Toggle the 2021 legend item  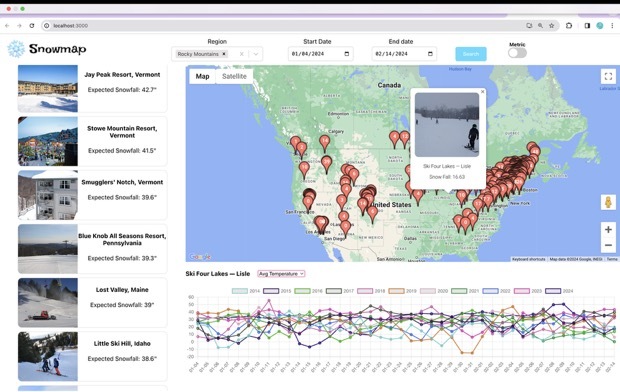coord(465,291)
